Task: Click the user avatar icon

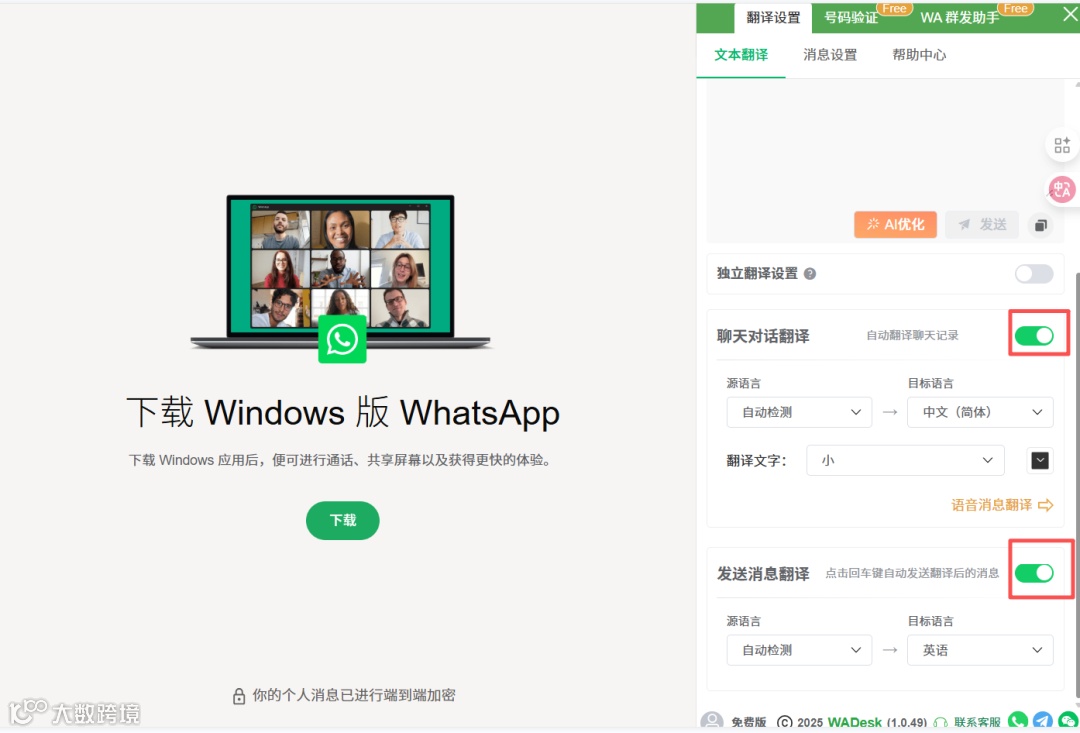Action: click(712, 721)
